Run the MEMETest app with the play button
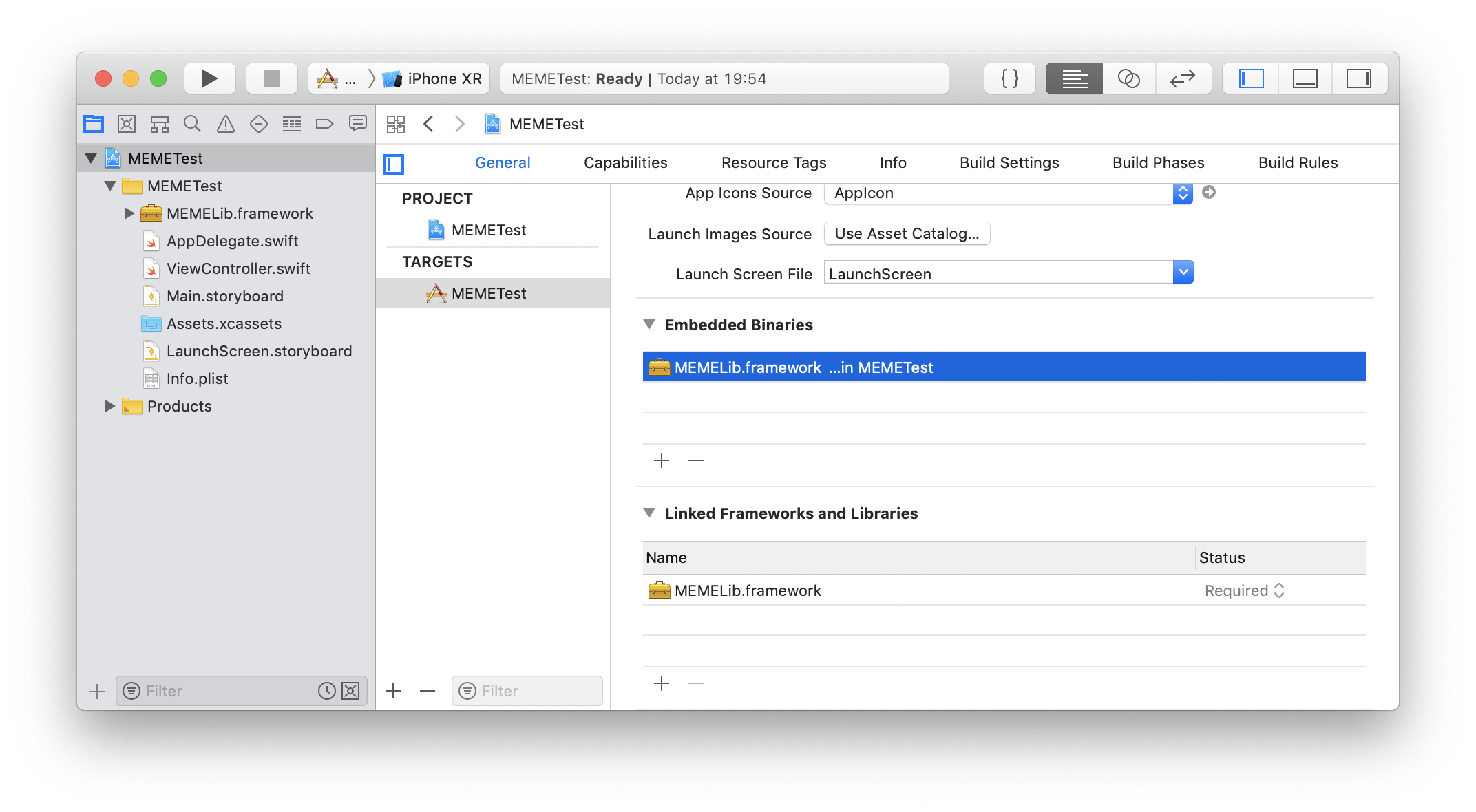Image resolution: width=1476 pixels, height=812 pixels. [209, 78]
